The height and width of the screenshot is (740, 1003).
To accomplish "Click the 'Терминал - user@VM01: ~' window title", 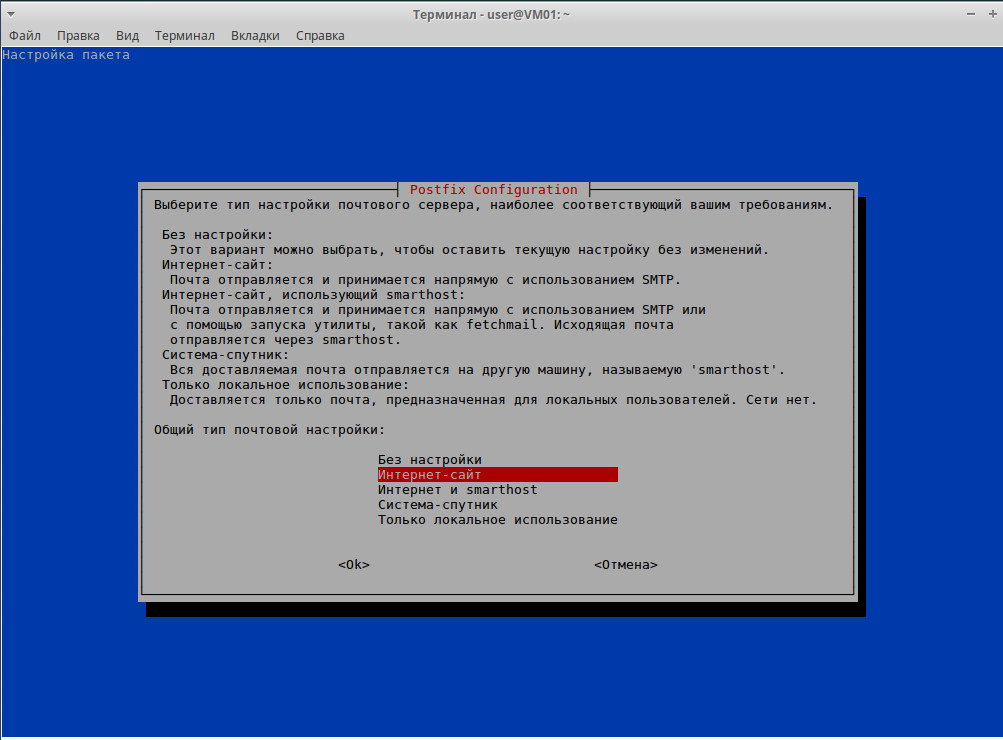I will [491, 14].
